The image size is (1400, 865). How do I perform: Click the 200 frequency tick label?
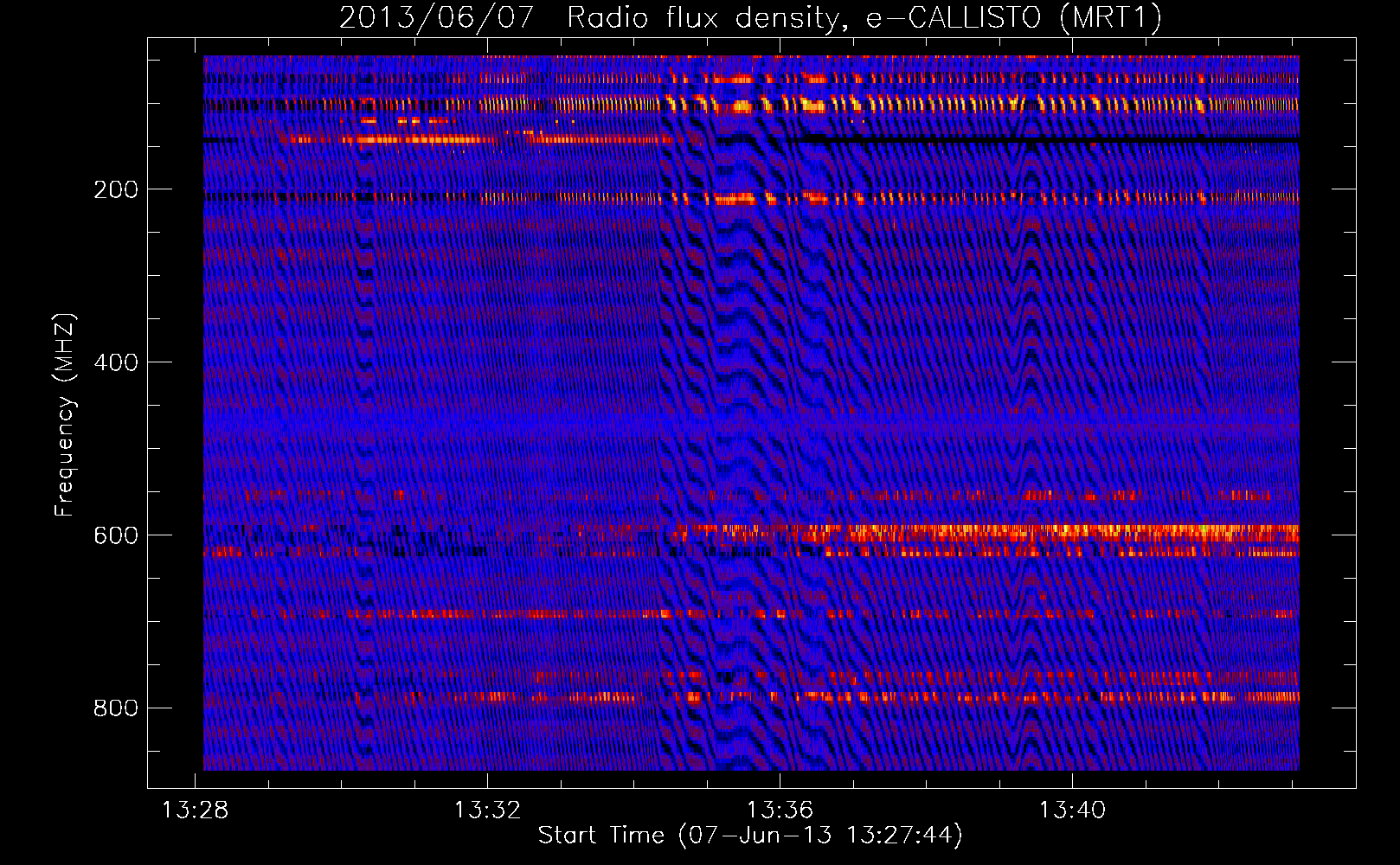116,189
